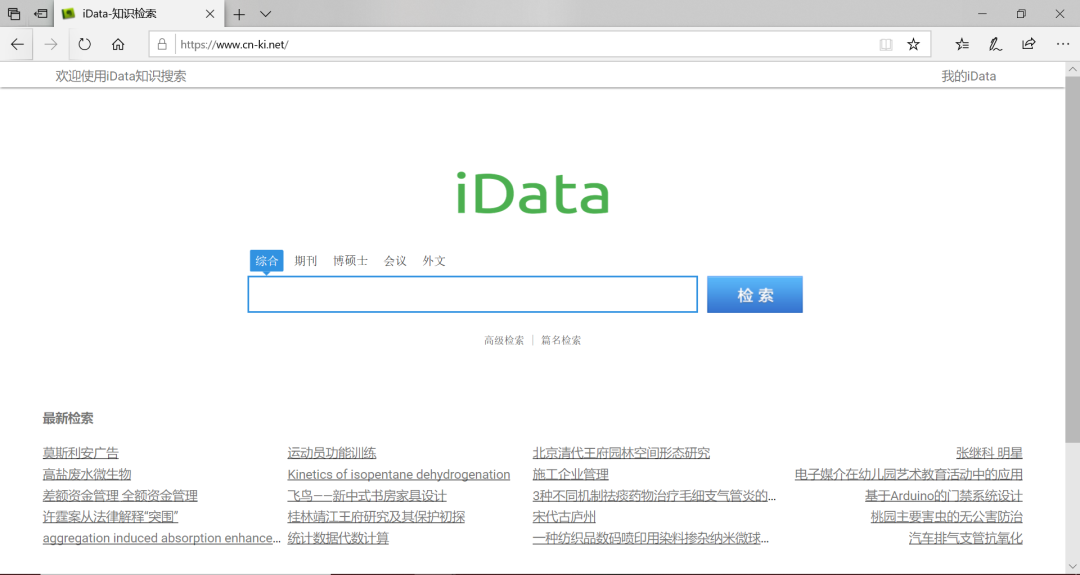Add page to favorites star icon

tap(913, 45)
